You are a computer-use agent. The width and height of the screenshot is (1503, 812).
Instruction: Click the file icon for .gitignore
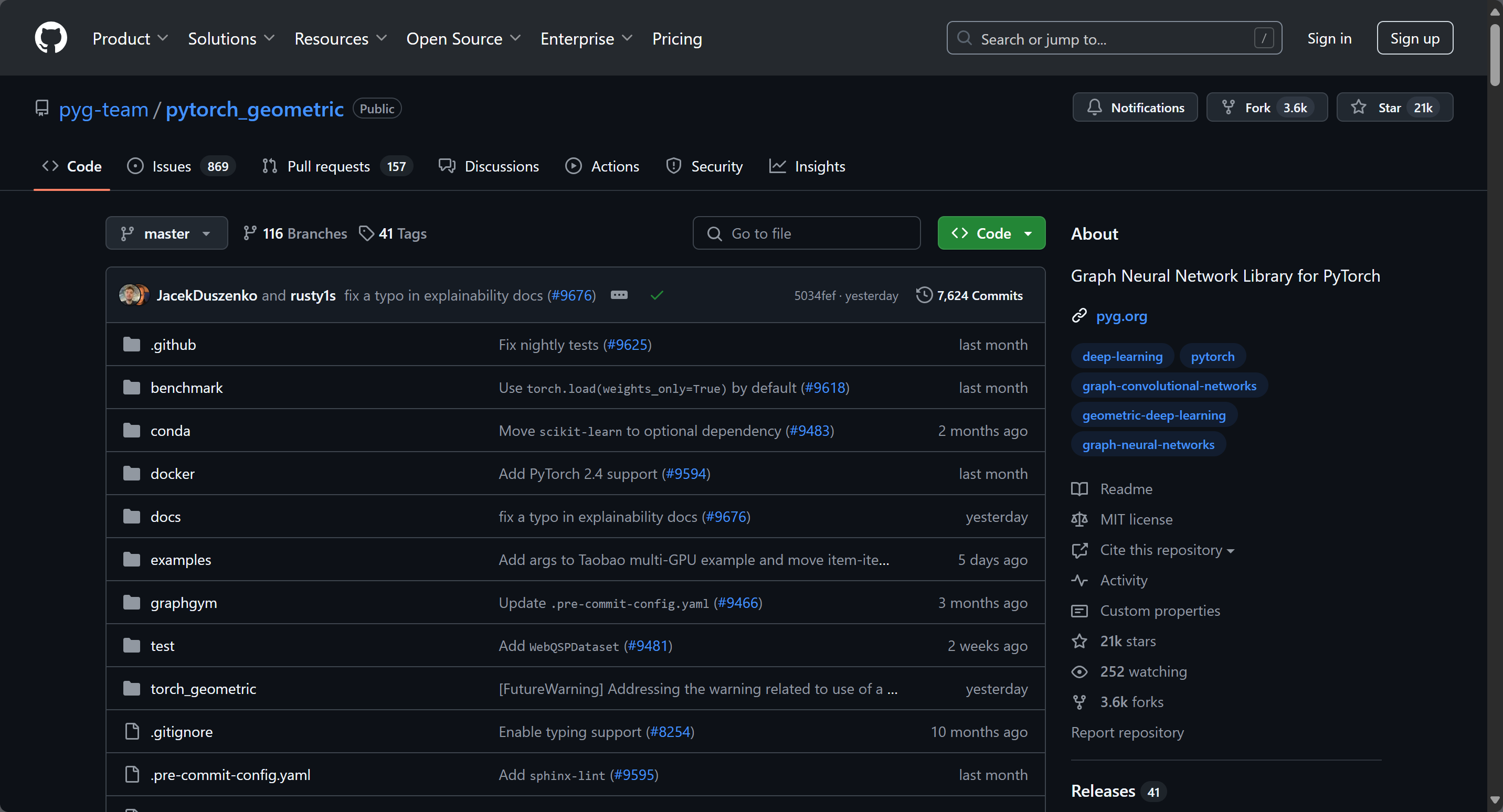pos(132,732)
